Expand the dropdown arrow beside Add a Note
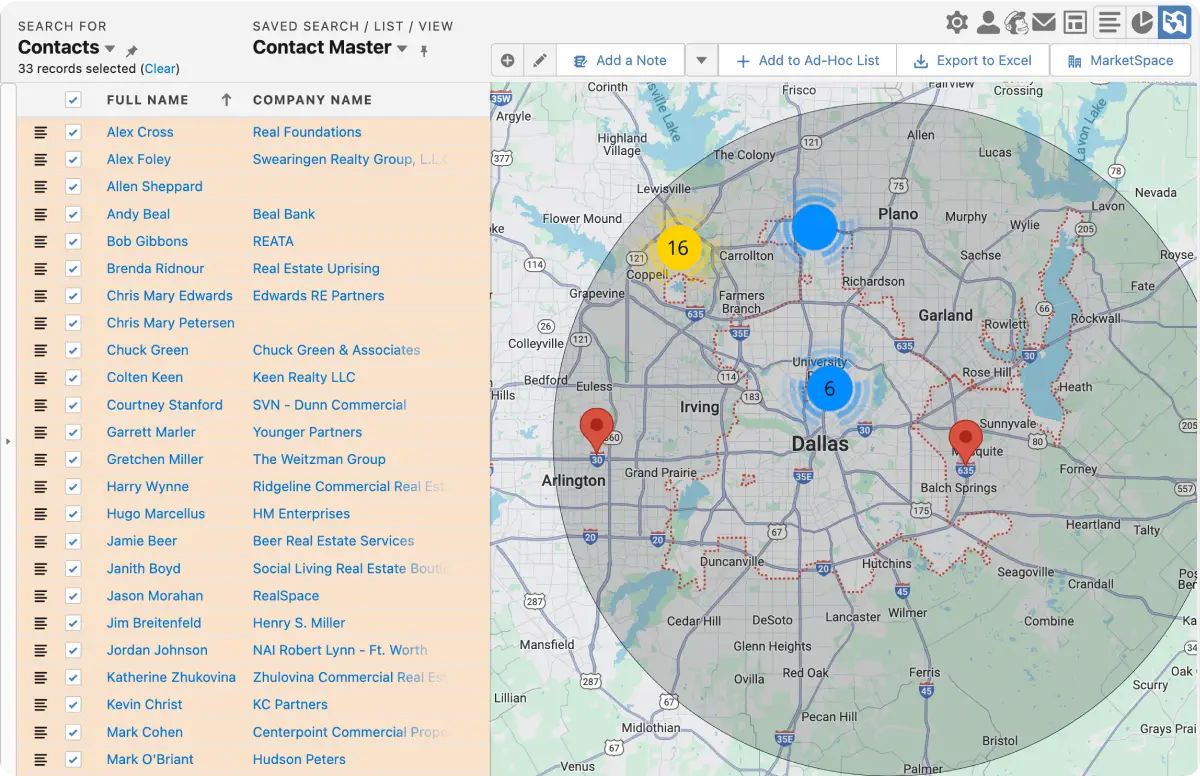This screenshot has width=1200, height=776. [701, 60]
